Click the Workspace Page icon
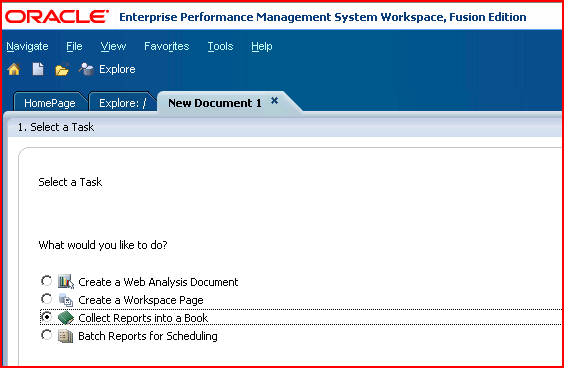Image resolution: width=564 pixels, height=368 pixels. point(66,300)
